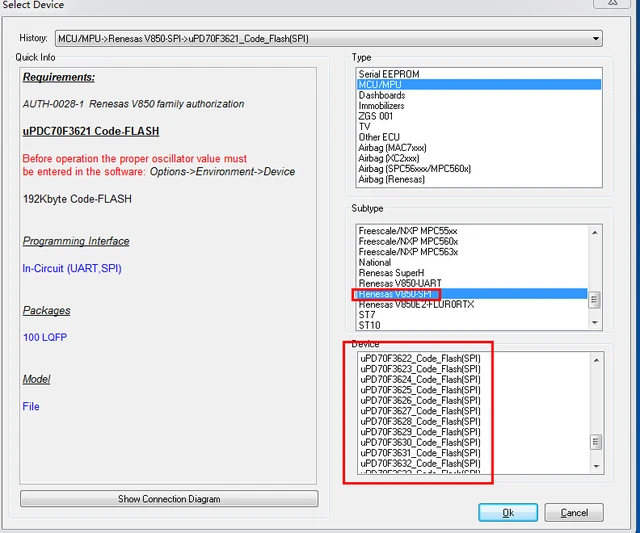Select ZGS 001 type

coord(376,116)
